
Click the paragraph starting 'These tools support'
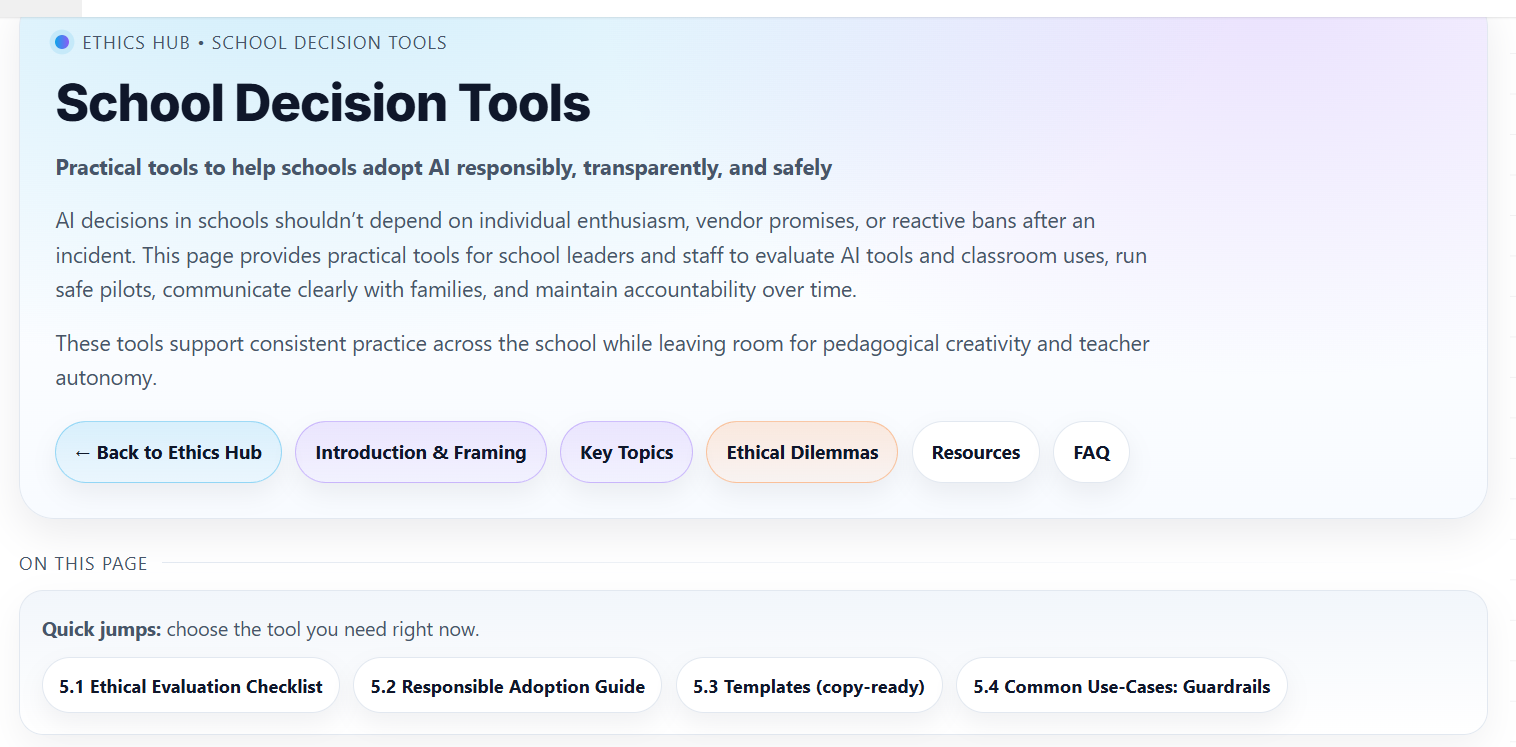[600, 344]
